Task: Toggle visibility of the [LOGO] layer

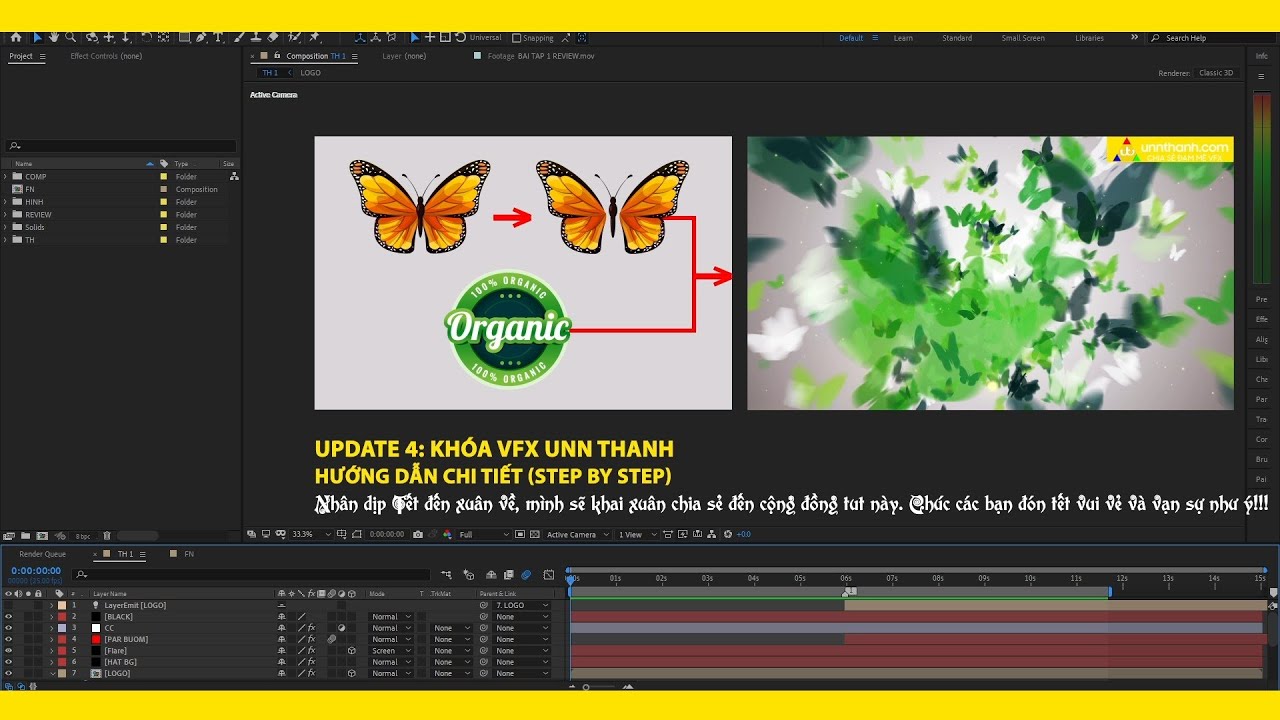Action: 8,673
